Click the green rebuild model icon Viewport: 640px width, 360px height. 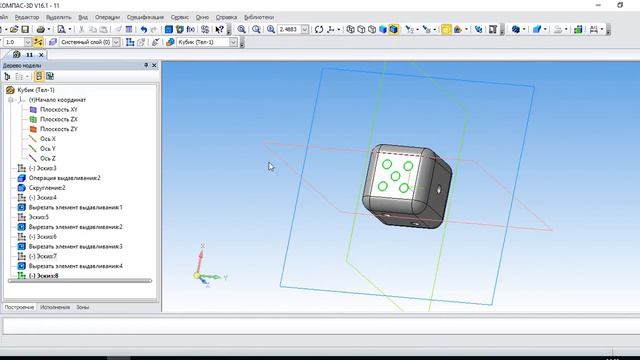pos(578,29)
